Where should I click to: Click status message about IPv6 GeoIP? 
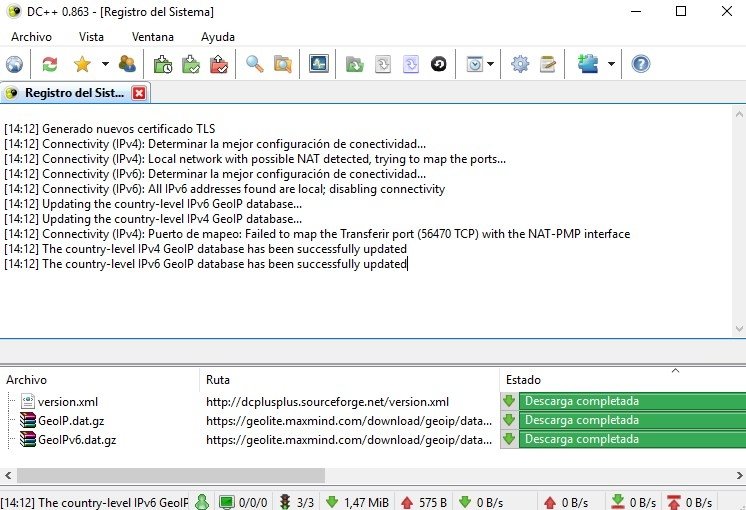pyautogui.click(x=94, y=502)
